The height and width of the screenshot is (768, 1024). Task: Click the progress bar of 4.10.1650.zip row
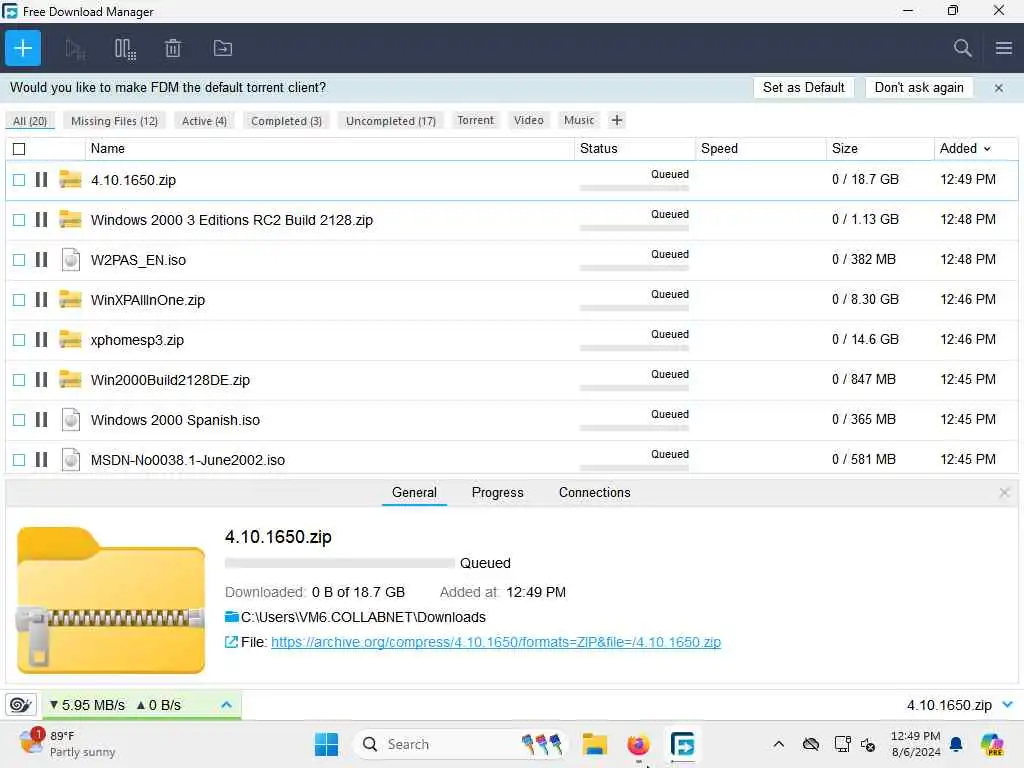634,188
